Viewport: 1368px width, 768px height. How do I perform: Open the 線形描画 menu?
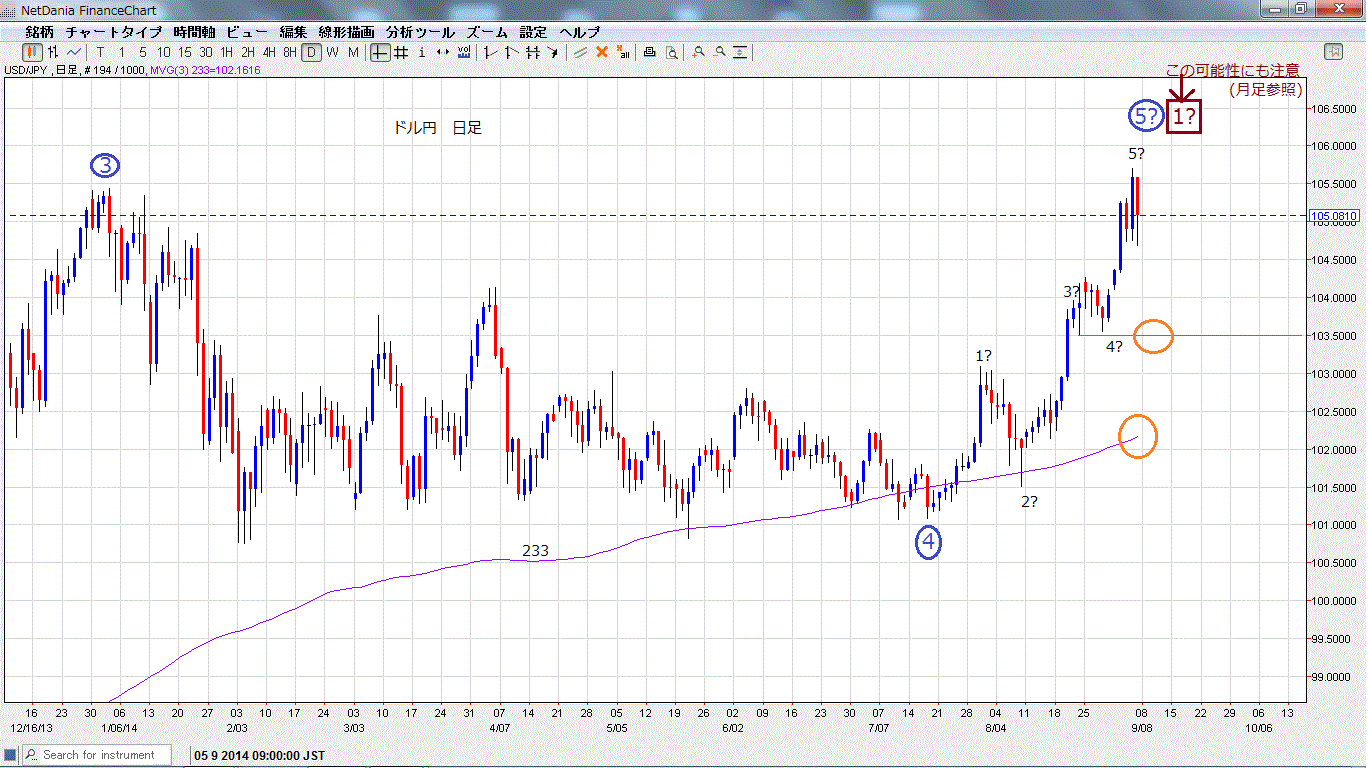pos(347,32)
